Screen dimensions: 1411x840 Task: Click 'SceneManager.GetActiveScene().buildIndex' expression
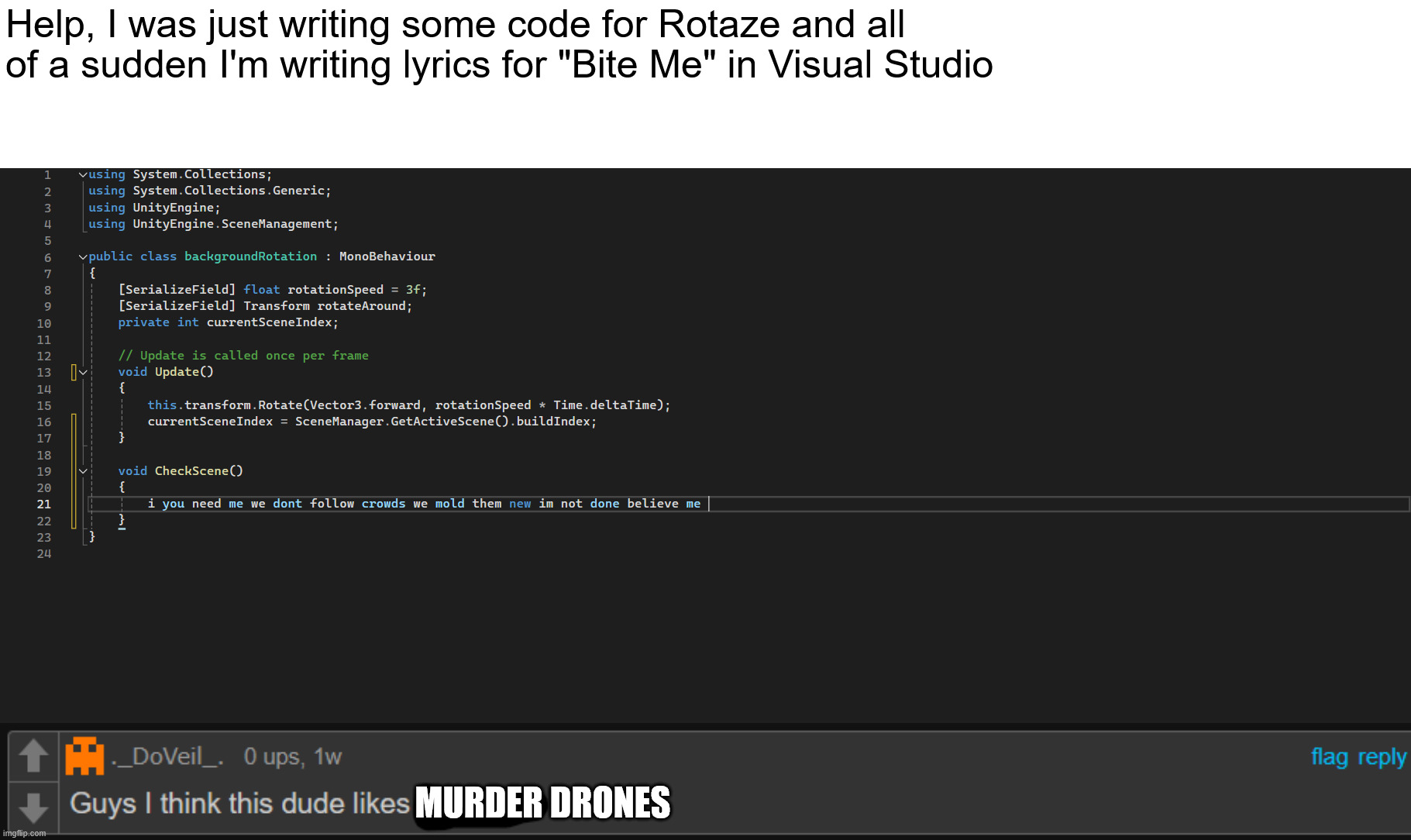click(x=442, y=422)
